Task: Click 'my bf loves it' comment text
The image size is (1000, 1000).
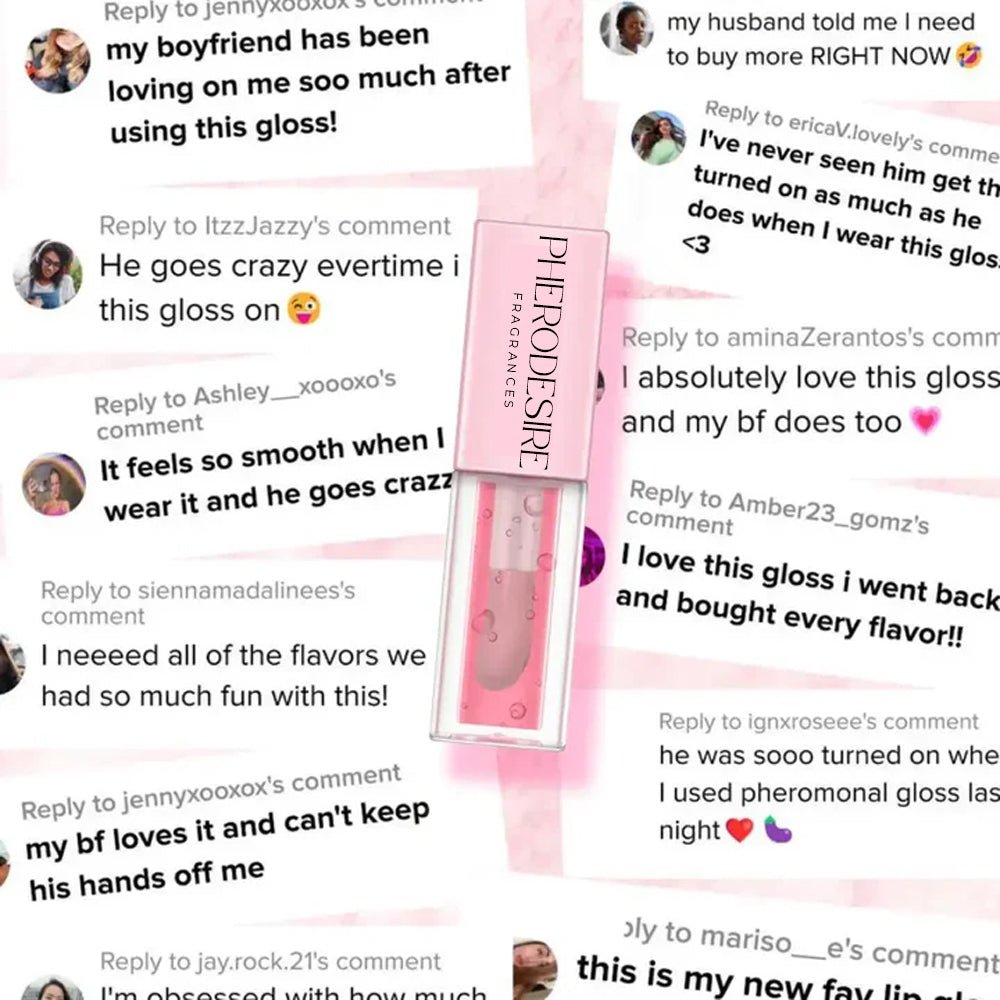Action: [x=228, y=849]
